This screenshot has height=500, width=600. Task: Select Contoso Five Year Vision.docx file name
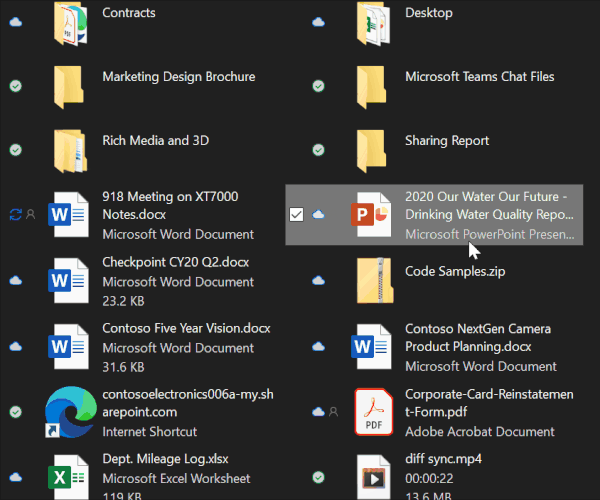click(x=186, y=328)
